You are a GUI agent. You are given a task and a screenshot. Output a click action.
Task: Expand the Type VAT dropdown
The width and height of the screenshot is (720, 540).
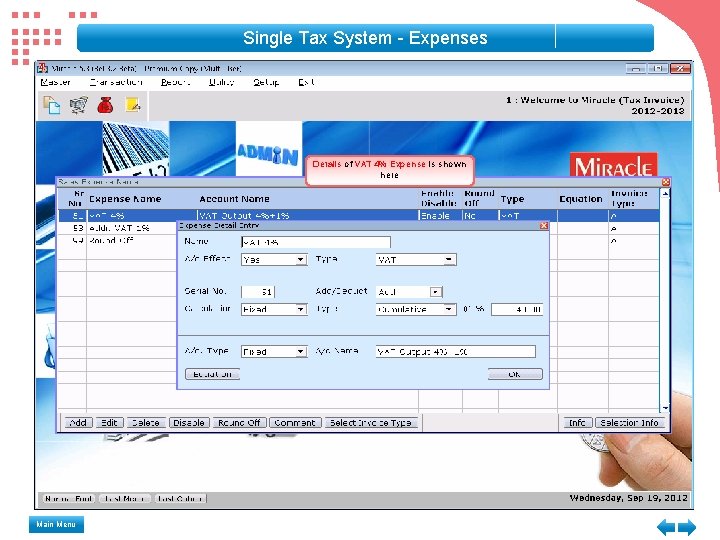(449, 260)
